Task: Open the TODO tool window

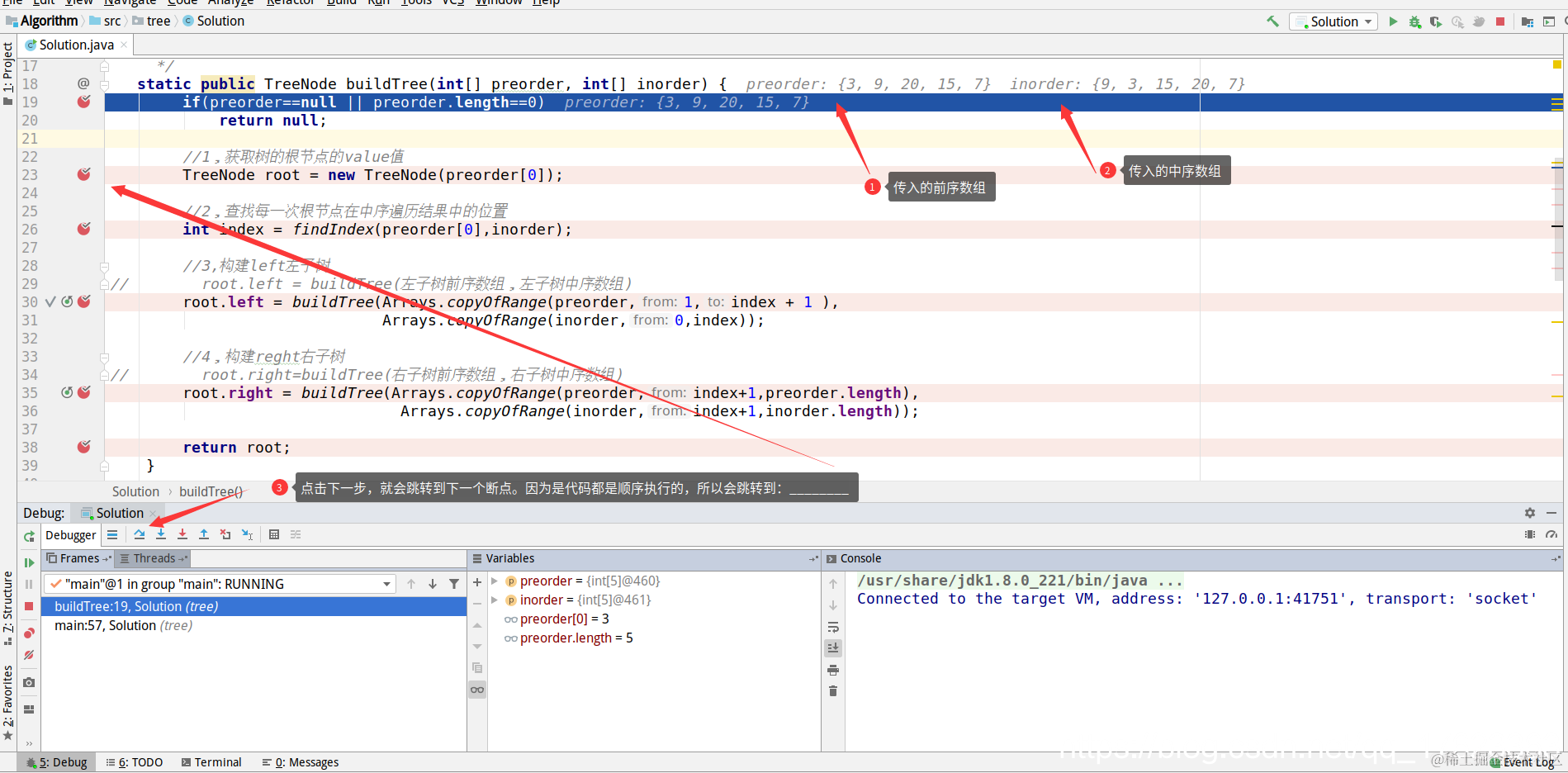Action: point(135,762)
